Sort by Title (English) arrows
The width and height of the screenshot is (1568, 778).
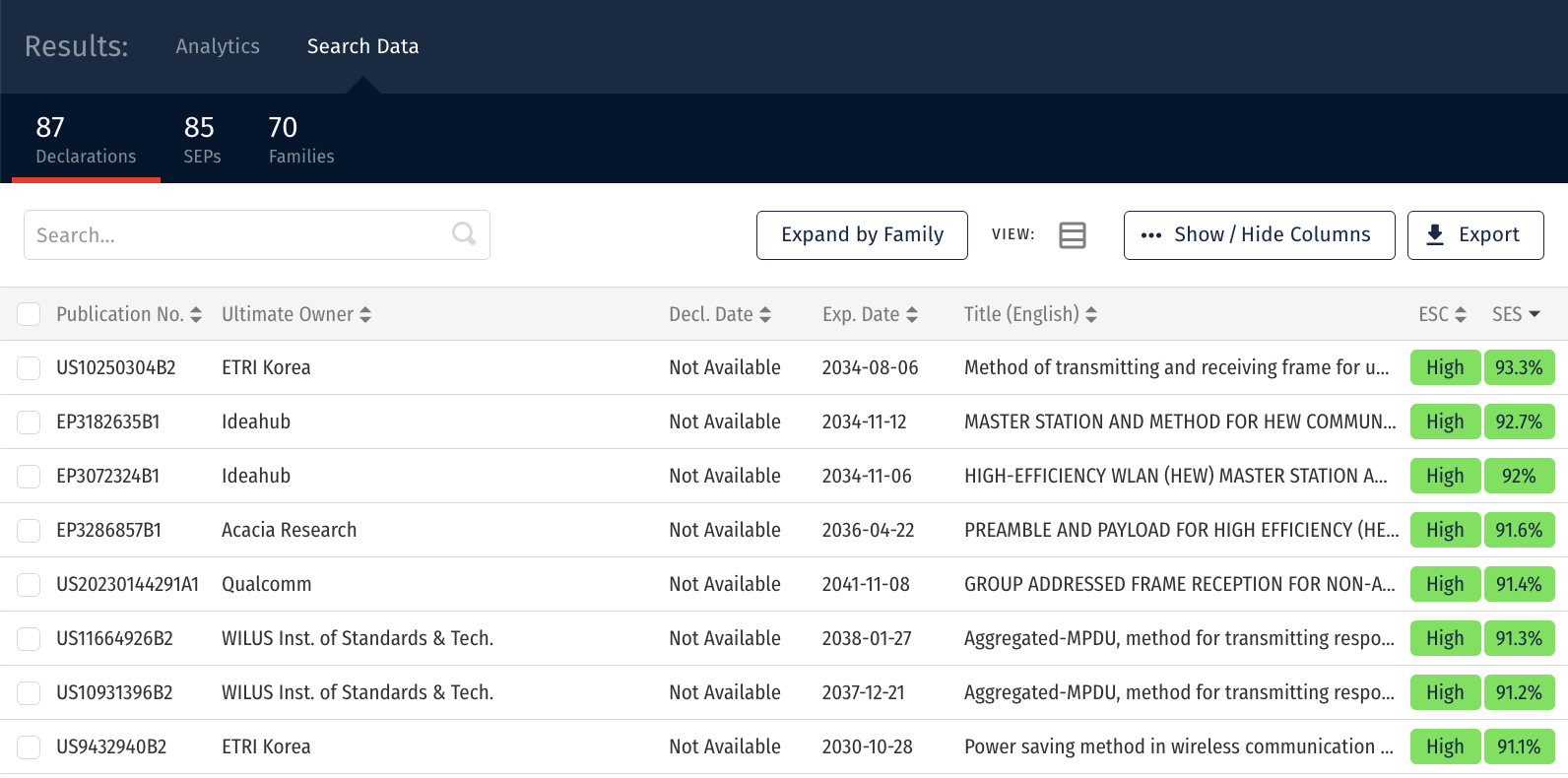(1091, 314)
